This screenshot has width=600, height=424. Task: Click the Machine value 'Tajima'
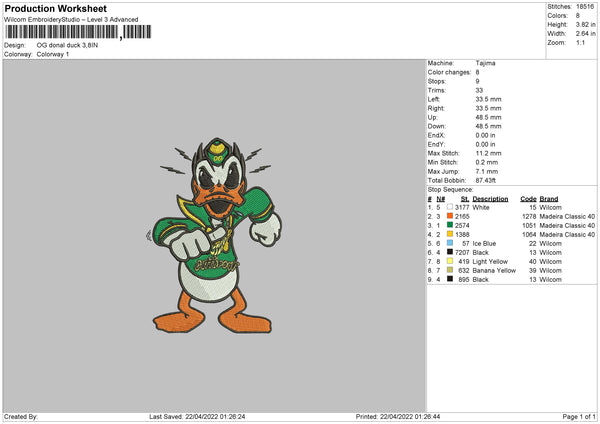(x=485, y=63)
